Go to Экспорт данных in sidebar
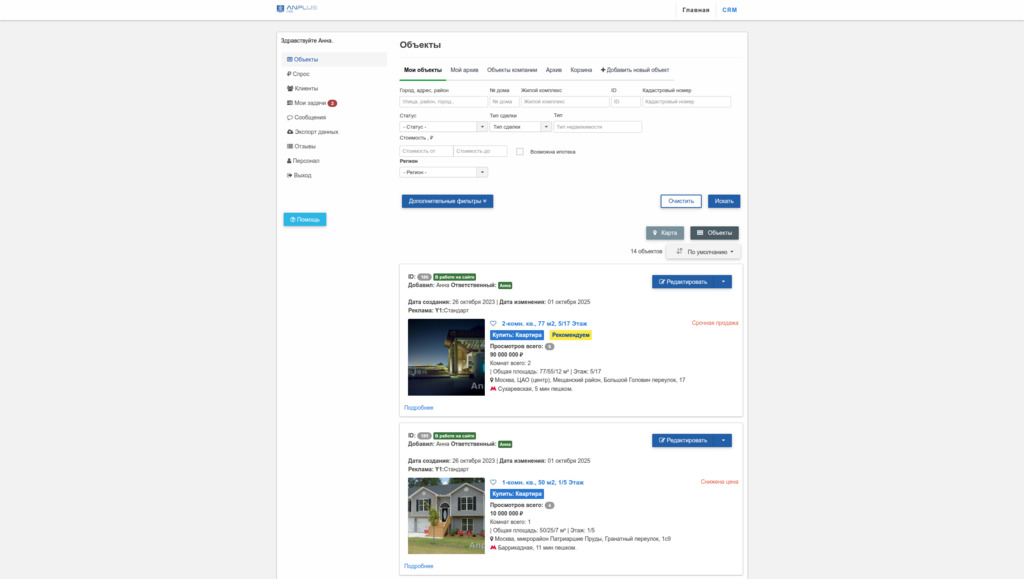The height and width of the screenshot is (579, 1024). pos(315,131)
